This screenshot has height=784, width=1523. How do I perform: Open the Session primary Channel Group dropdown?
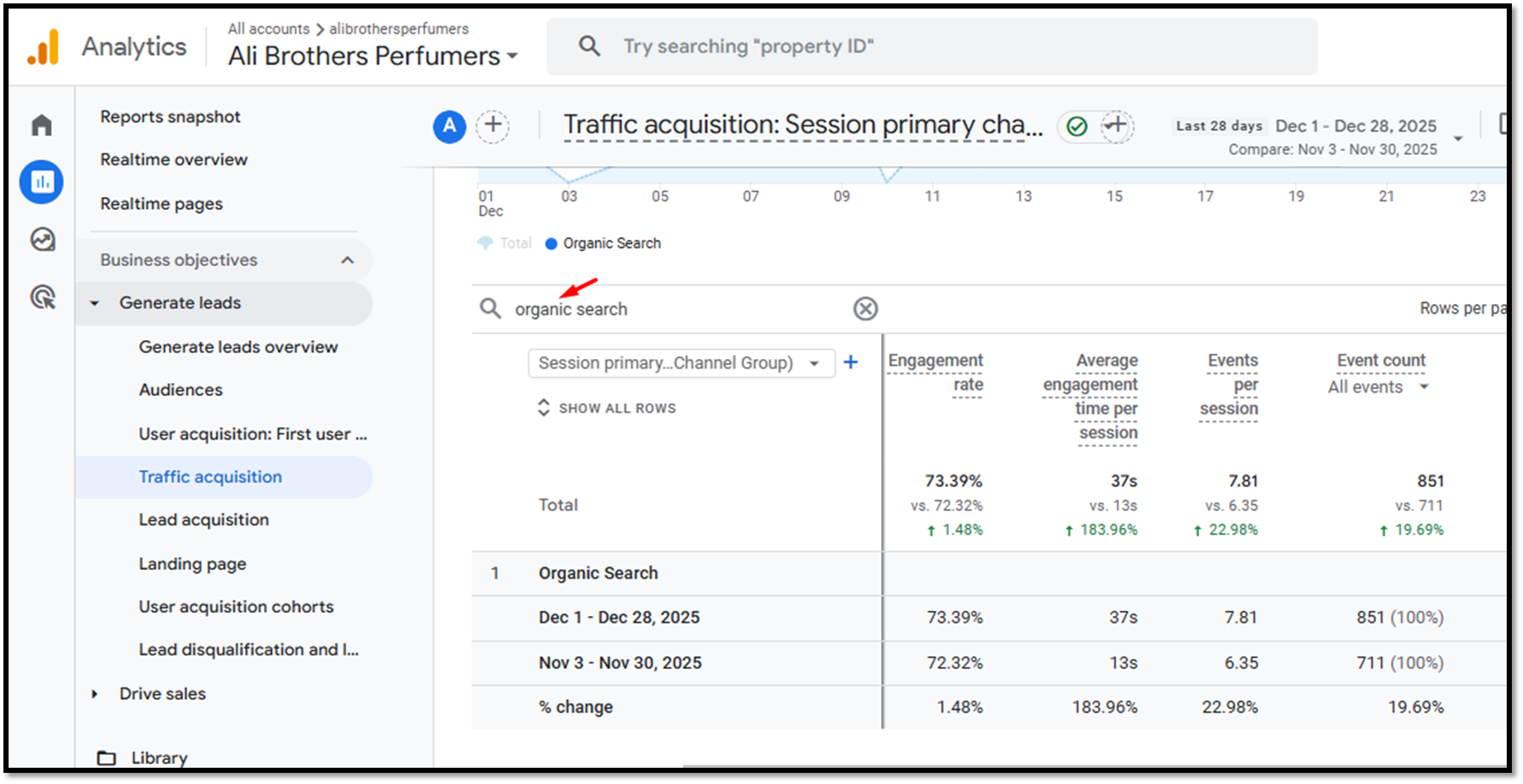point(681,363)
